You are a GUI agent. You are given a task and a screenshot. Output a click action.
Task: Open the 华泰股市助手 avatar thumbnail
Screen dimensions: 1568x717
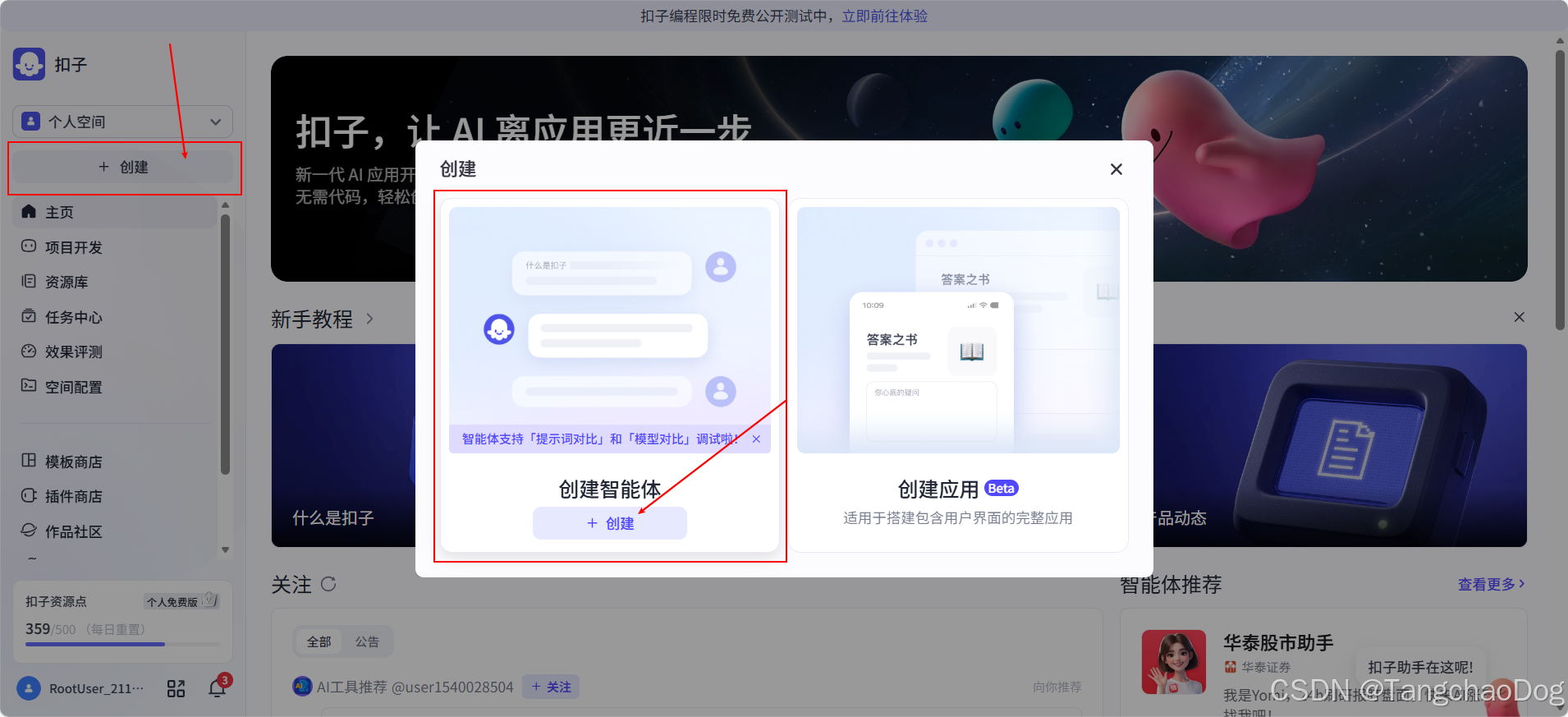[x=1174, y=662]
